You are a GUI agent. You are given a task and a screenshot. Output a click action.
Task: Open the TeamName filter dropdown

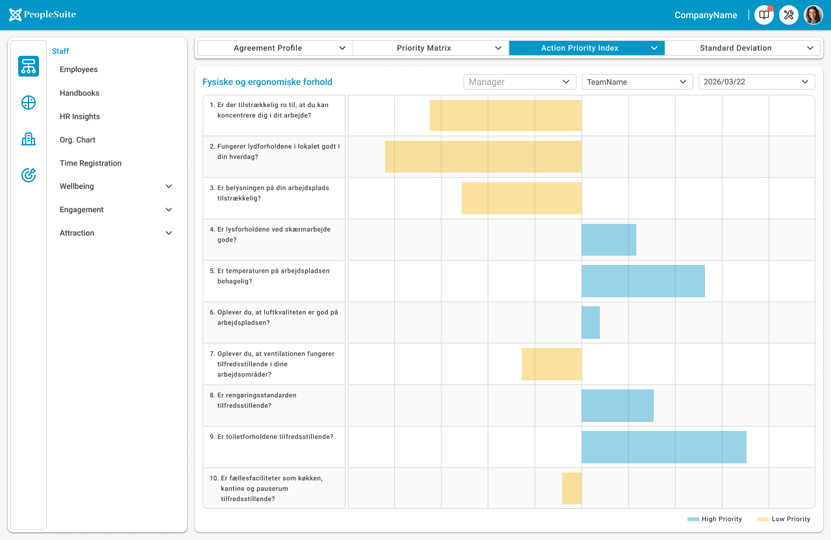point(637,82)
